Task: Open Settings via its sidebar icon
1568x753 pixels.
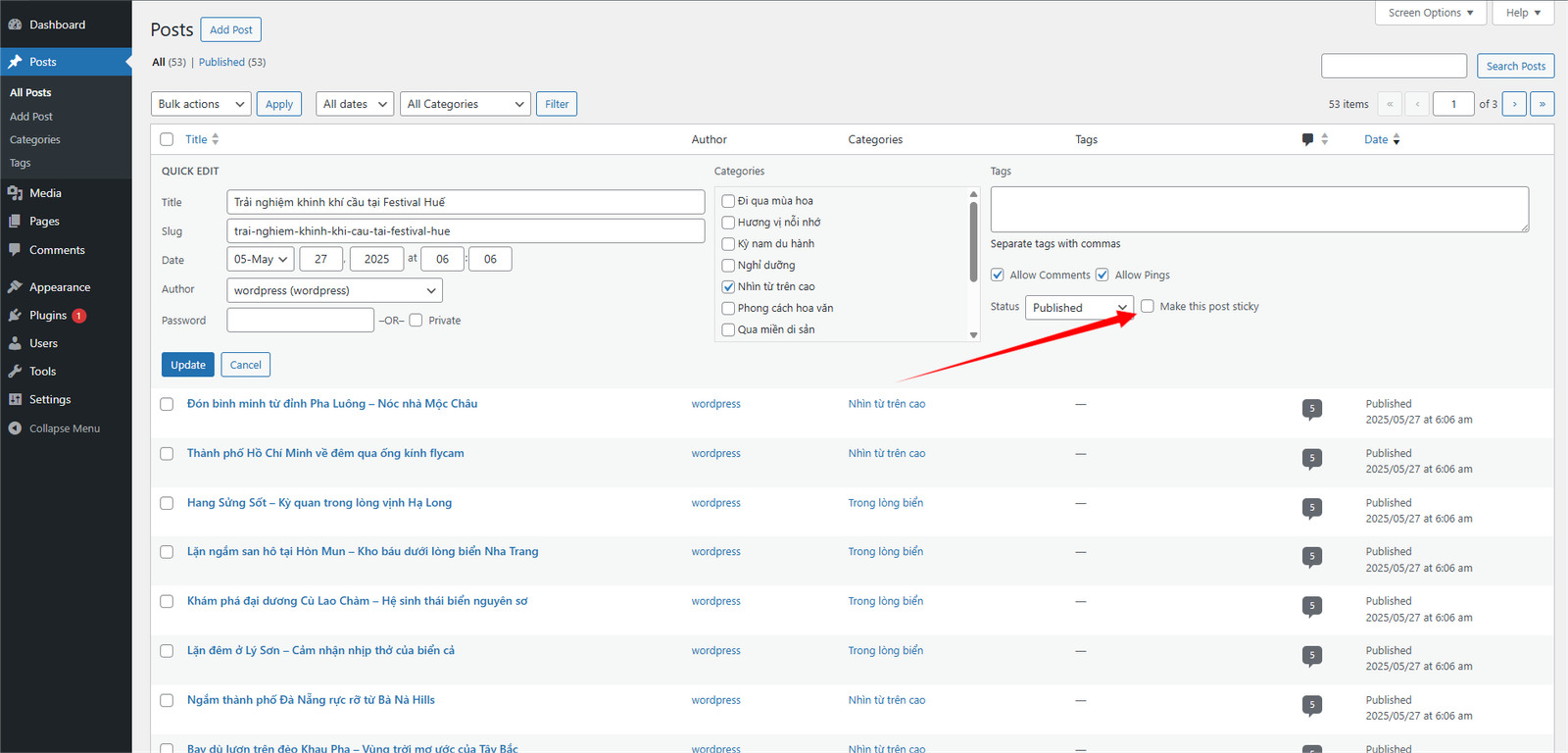Action: click(15, 400)
